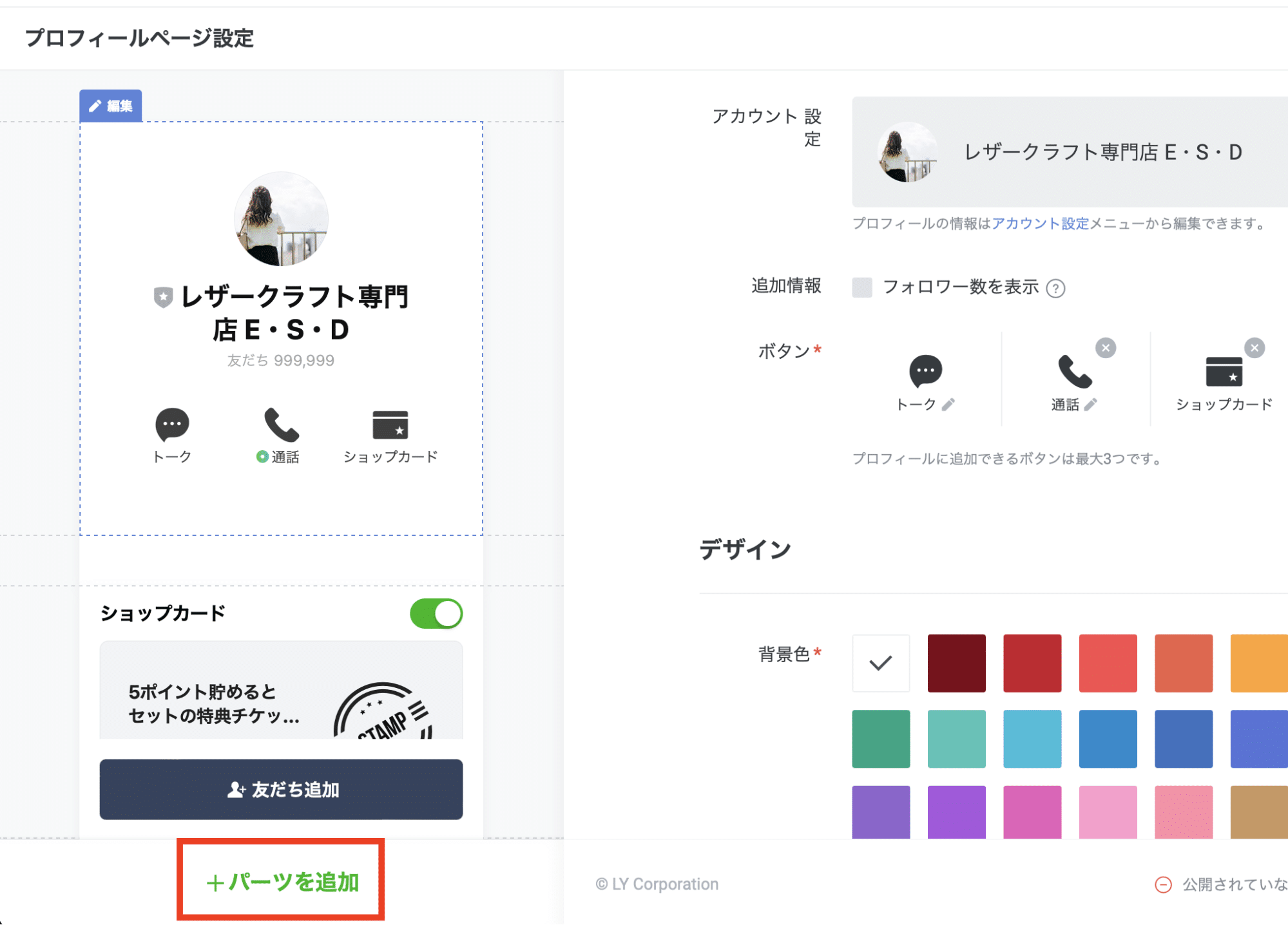This screenshot has height=925, width=1288.
Task: Choose the white checked background swatch
Action: click(881, 663)
